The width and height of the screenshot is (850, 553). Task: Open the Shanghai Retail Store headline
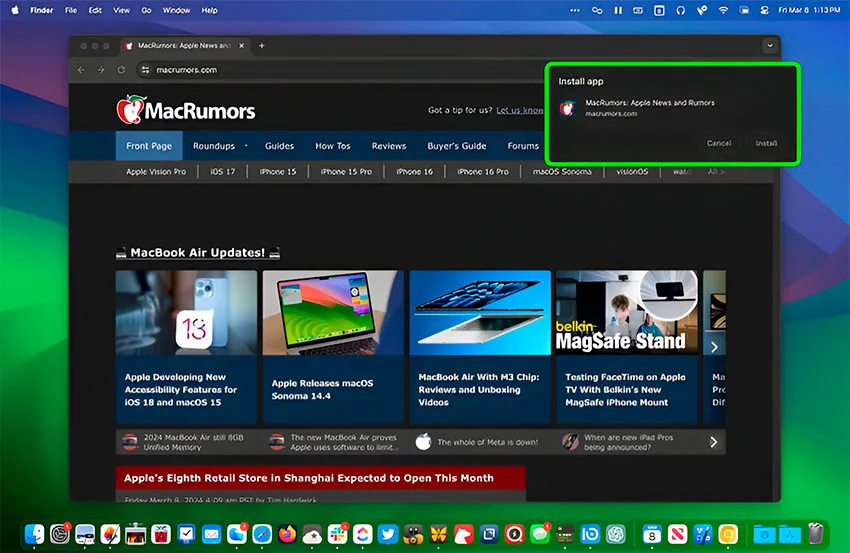(x=309, y=478)
